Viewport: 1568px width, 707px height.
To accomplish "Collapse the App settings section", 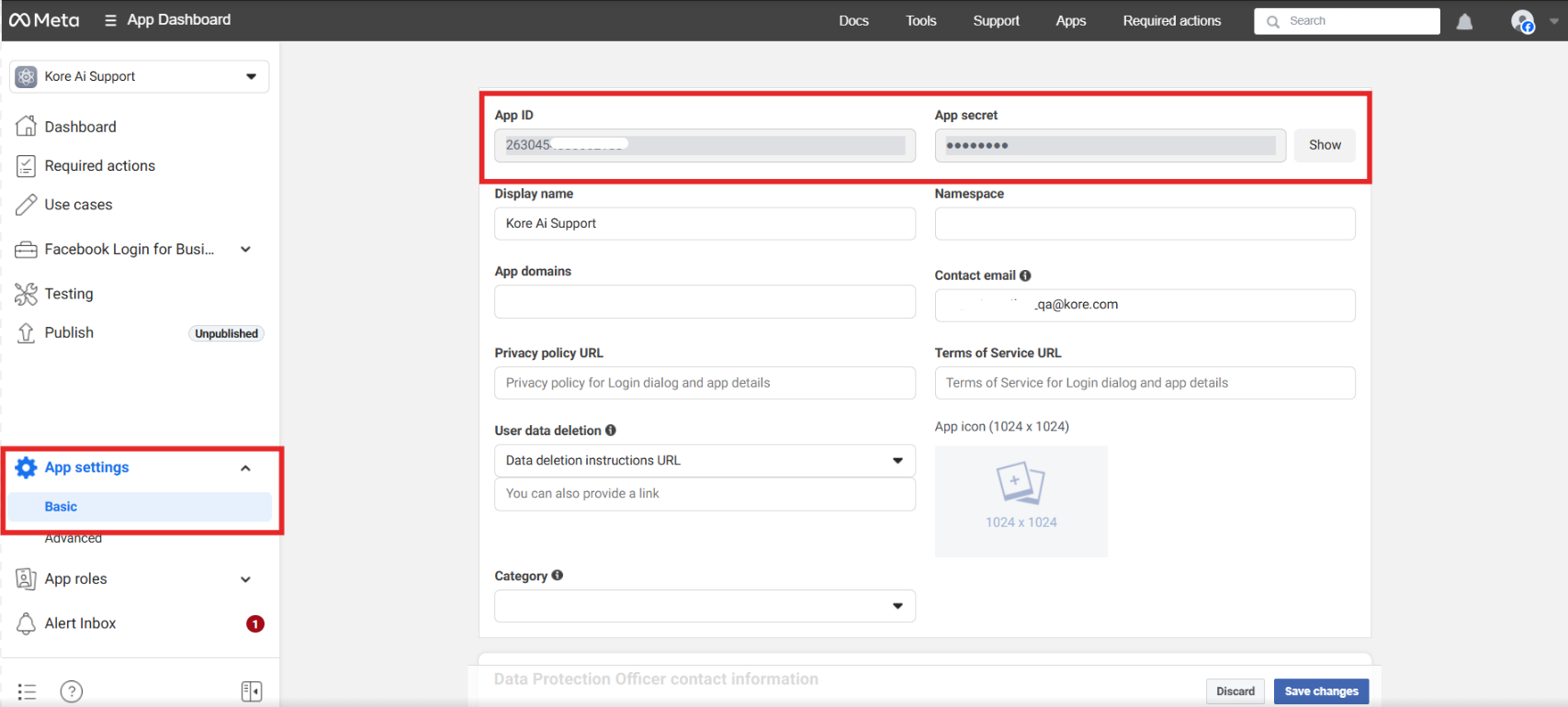I will click(x=245, y=468).
